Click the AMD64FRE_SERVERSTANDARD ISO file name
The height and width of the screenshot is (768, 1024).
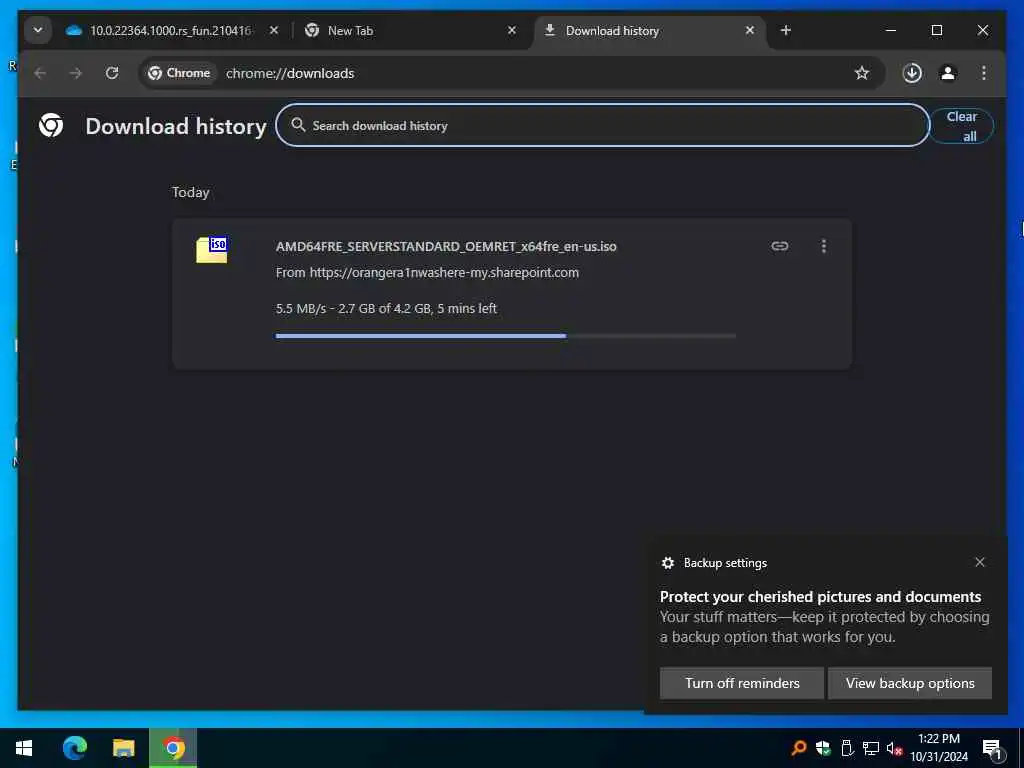446,246
